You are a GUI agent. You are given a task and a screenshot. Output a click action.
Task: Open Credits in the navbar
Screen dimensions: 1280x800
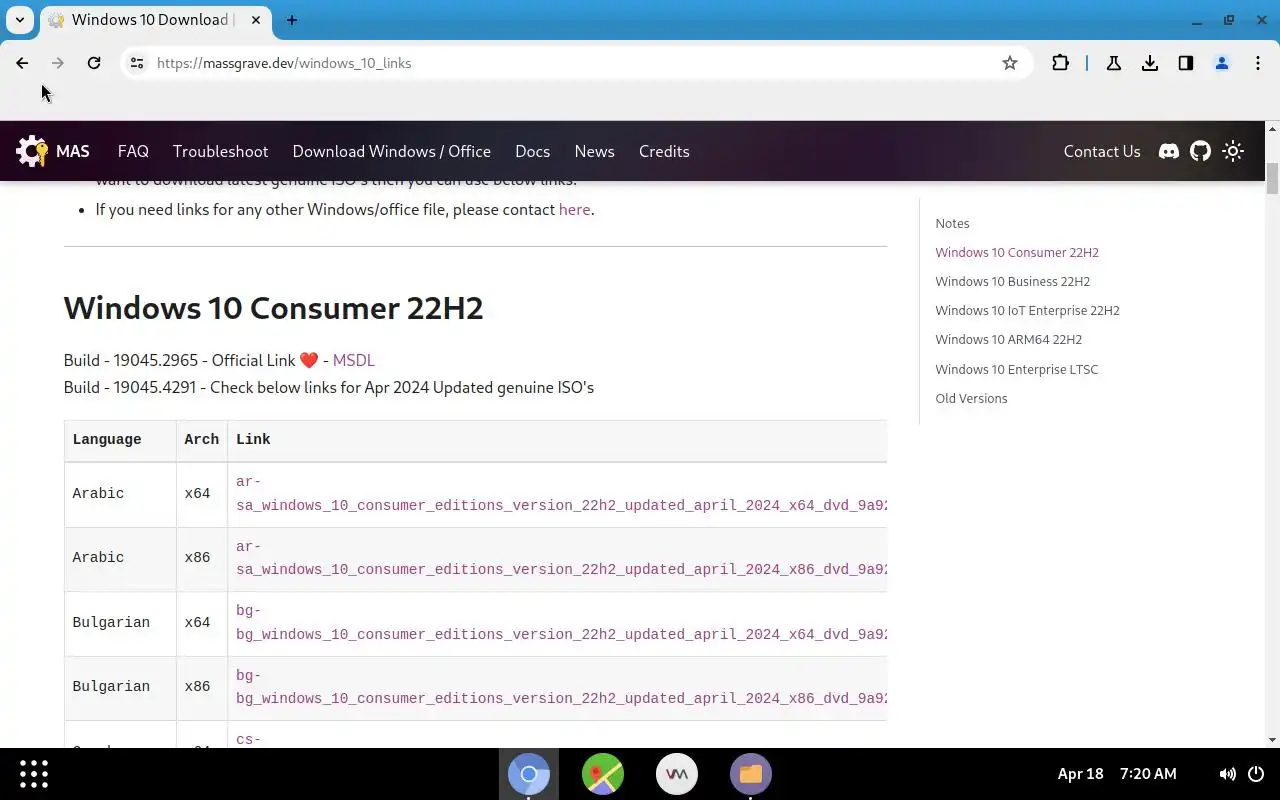[664, 151]
